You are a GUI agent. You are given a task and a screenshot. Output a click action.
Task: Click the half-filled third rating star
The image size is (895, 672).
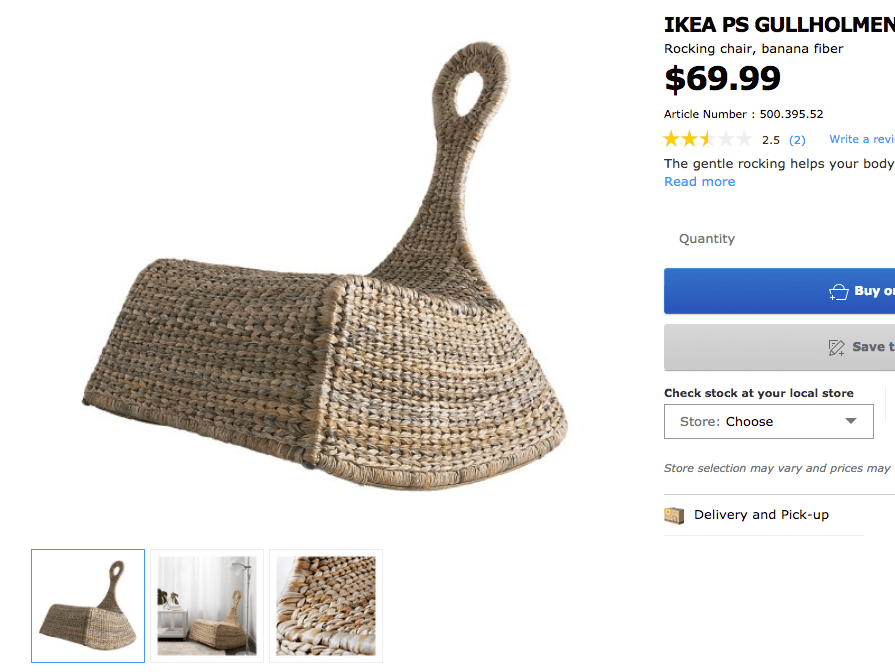[x=708, y=139]
